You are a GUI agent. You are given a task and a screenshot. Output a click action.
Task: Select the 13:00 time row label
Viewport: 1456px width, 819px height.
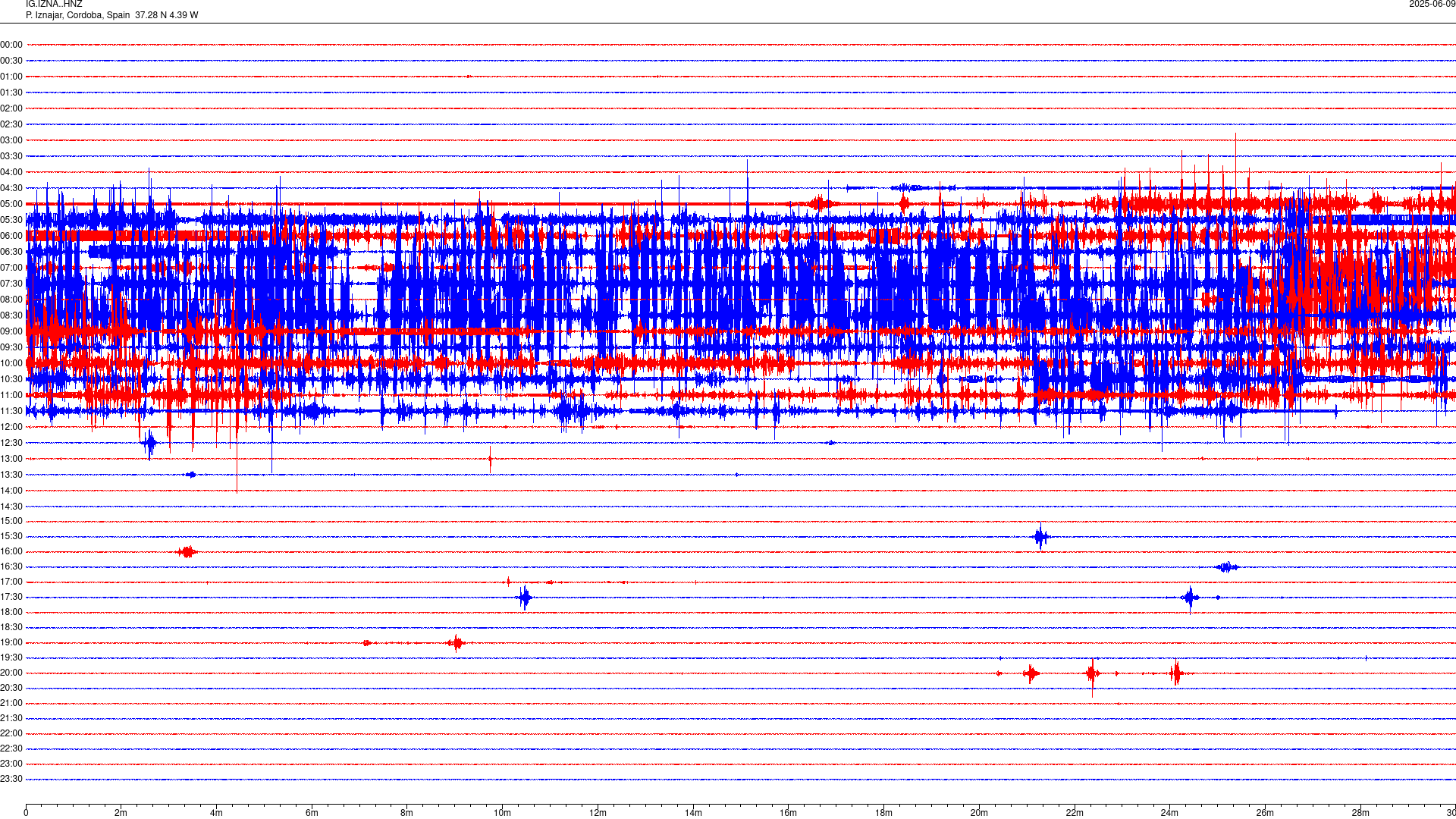click(11, 459)
